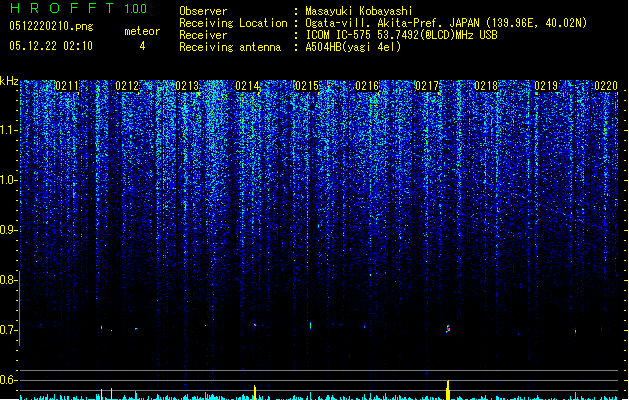This screenshot has height=400, width=629.
Task: Select the ICOM IC-575 receiver description
Action: coord(401,35)
